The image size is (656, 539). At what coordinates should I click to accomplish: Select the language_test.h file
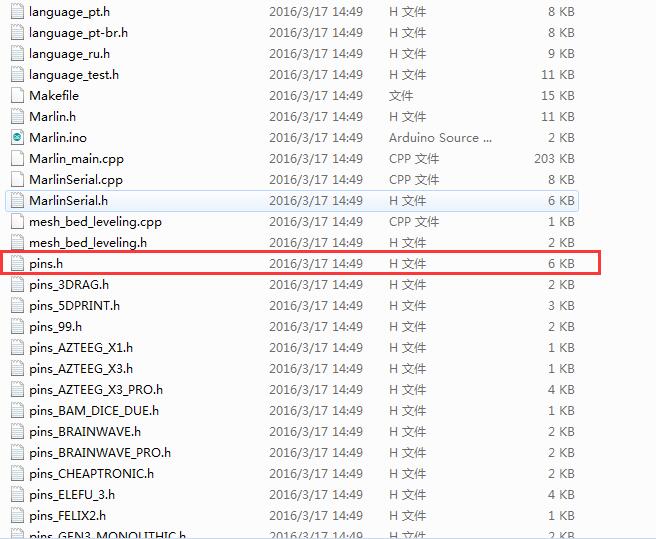coord(74,74)
